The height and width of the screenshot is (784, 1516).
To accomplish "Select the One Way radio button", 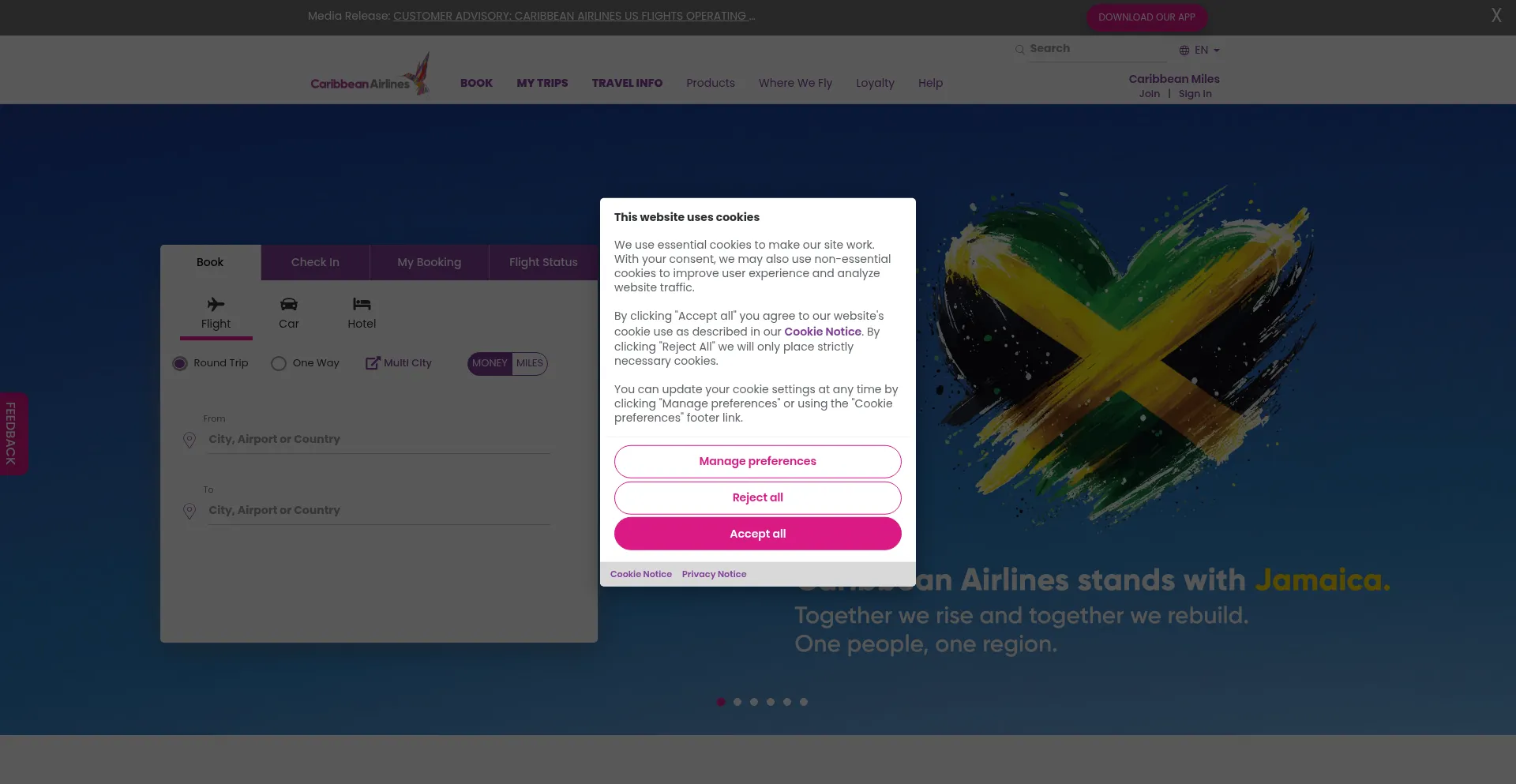I will [x=279, y=363].
